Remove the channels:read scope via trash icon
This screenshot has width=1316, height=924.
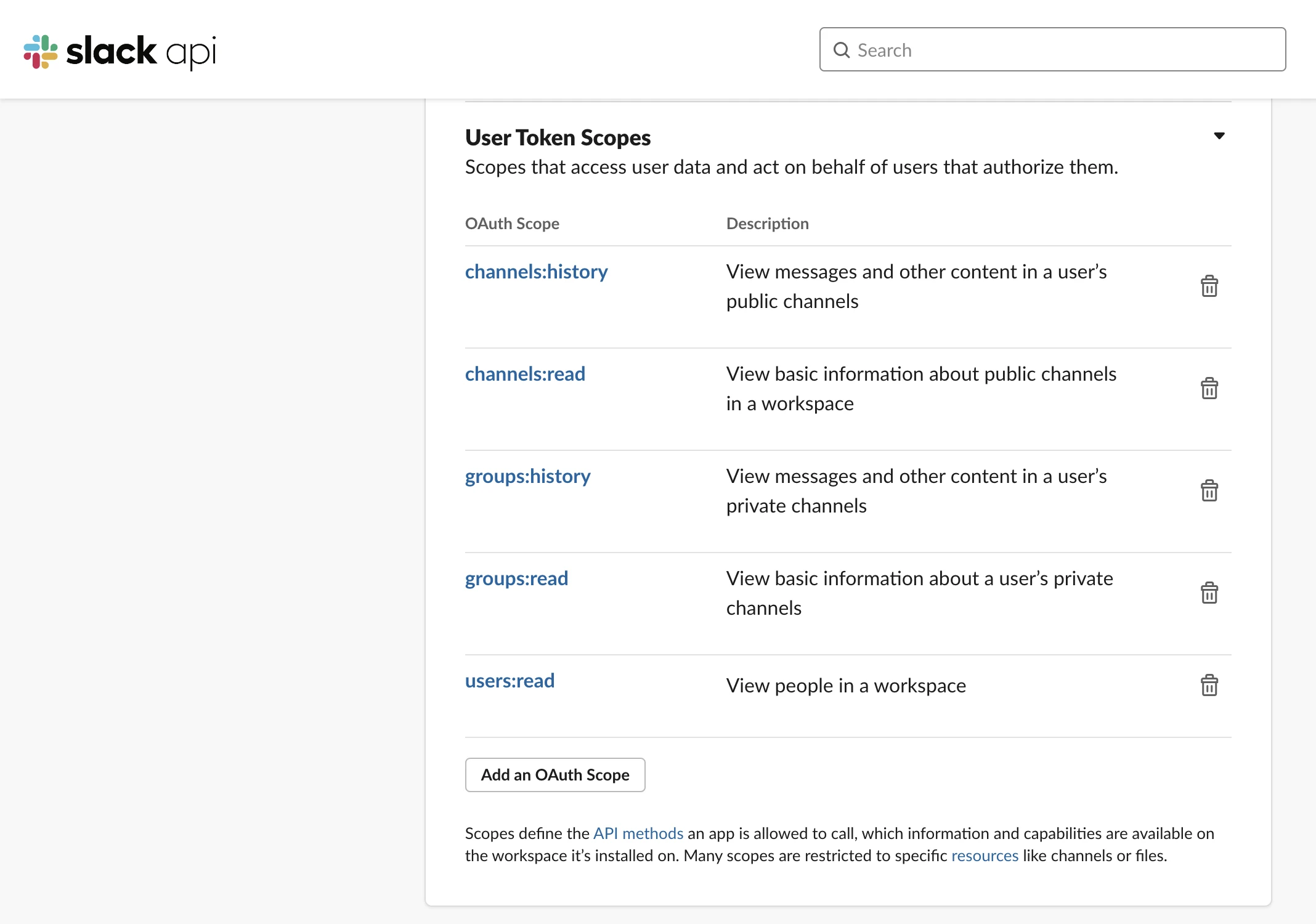tap(1209, 389)
